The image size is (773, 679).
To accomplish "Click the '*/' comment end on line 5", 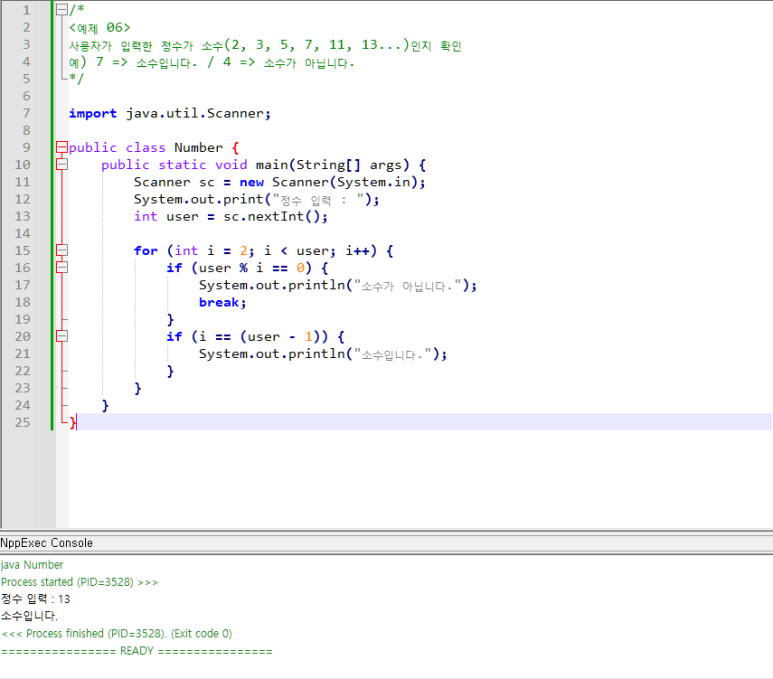I will (x=76, y=79).
